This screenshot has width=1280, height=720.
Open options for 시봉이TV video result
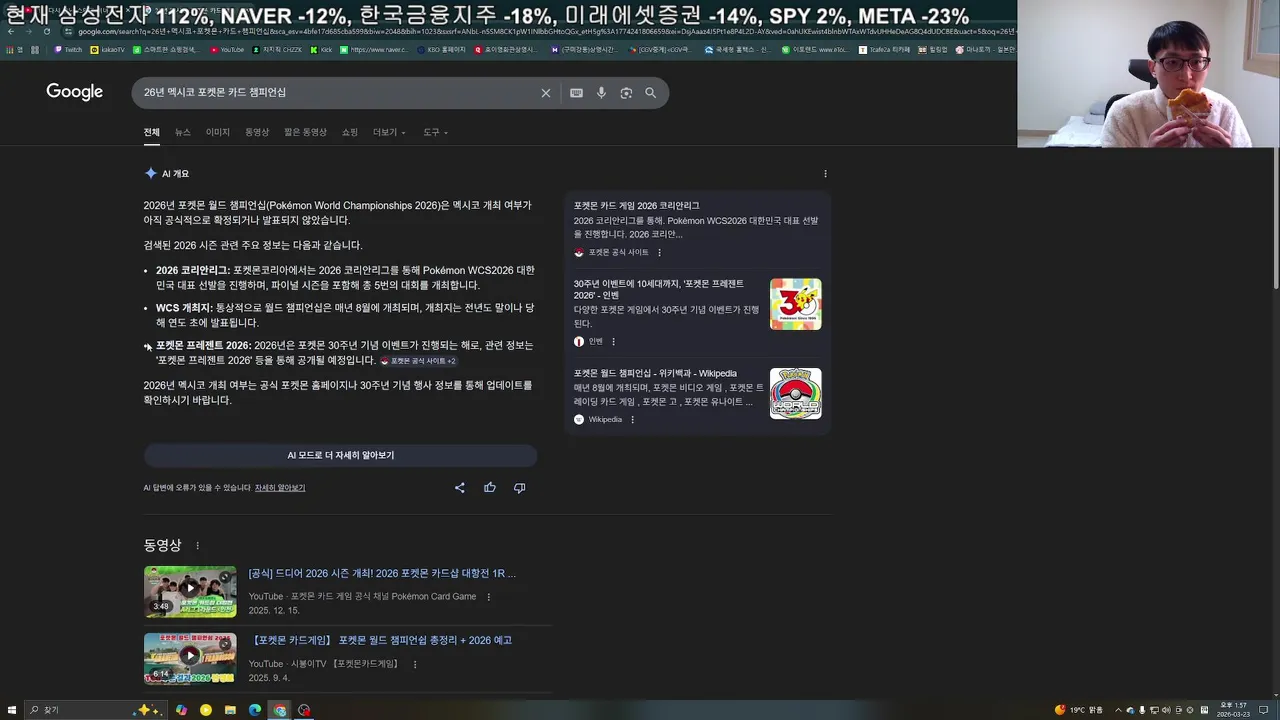415,664
